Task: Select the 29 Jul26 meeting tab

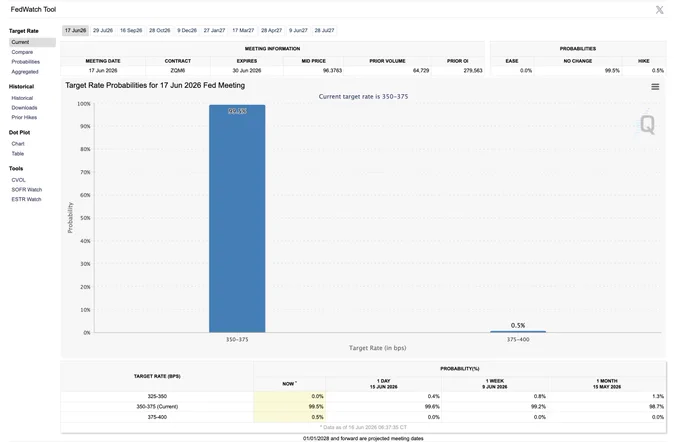Action: [103, 30]
